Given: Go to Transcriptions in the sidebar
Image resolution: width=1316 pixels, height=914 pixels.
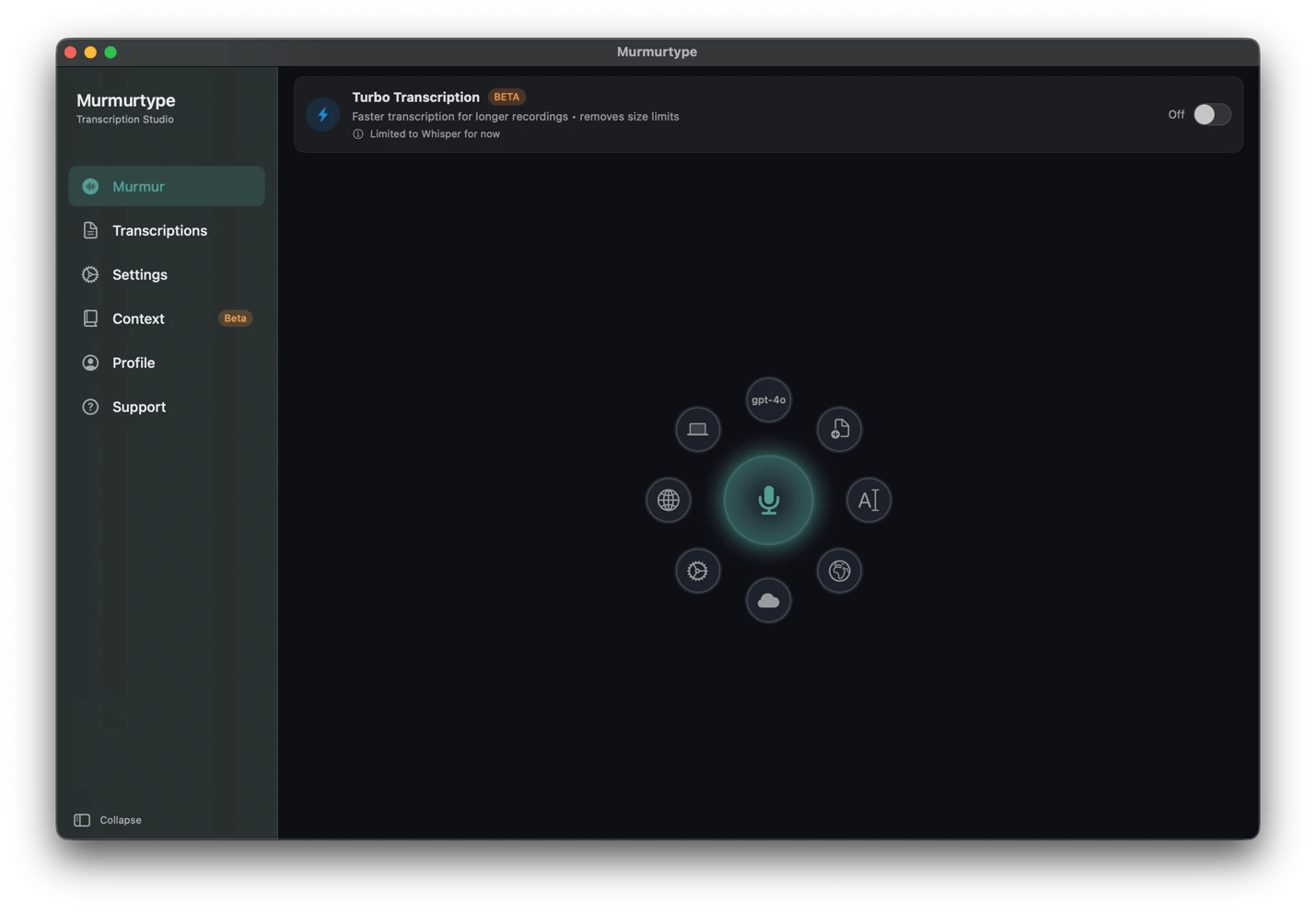Looking at the screenshot, I should pos(167,230).
